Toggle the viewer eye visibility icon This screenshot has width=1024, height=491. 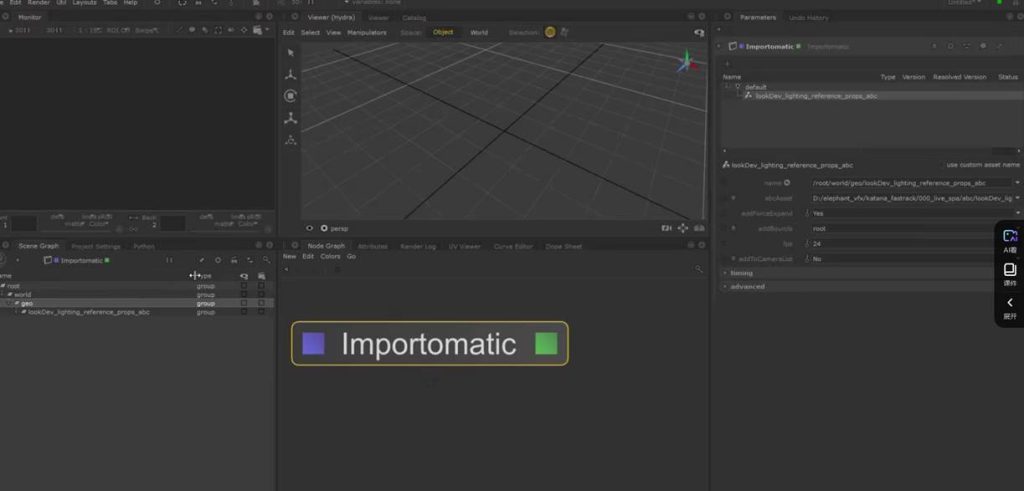(309, 228)
